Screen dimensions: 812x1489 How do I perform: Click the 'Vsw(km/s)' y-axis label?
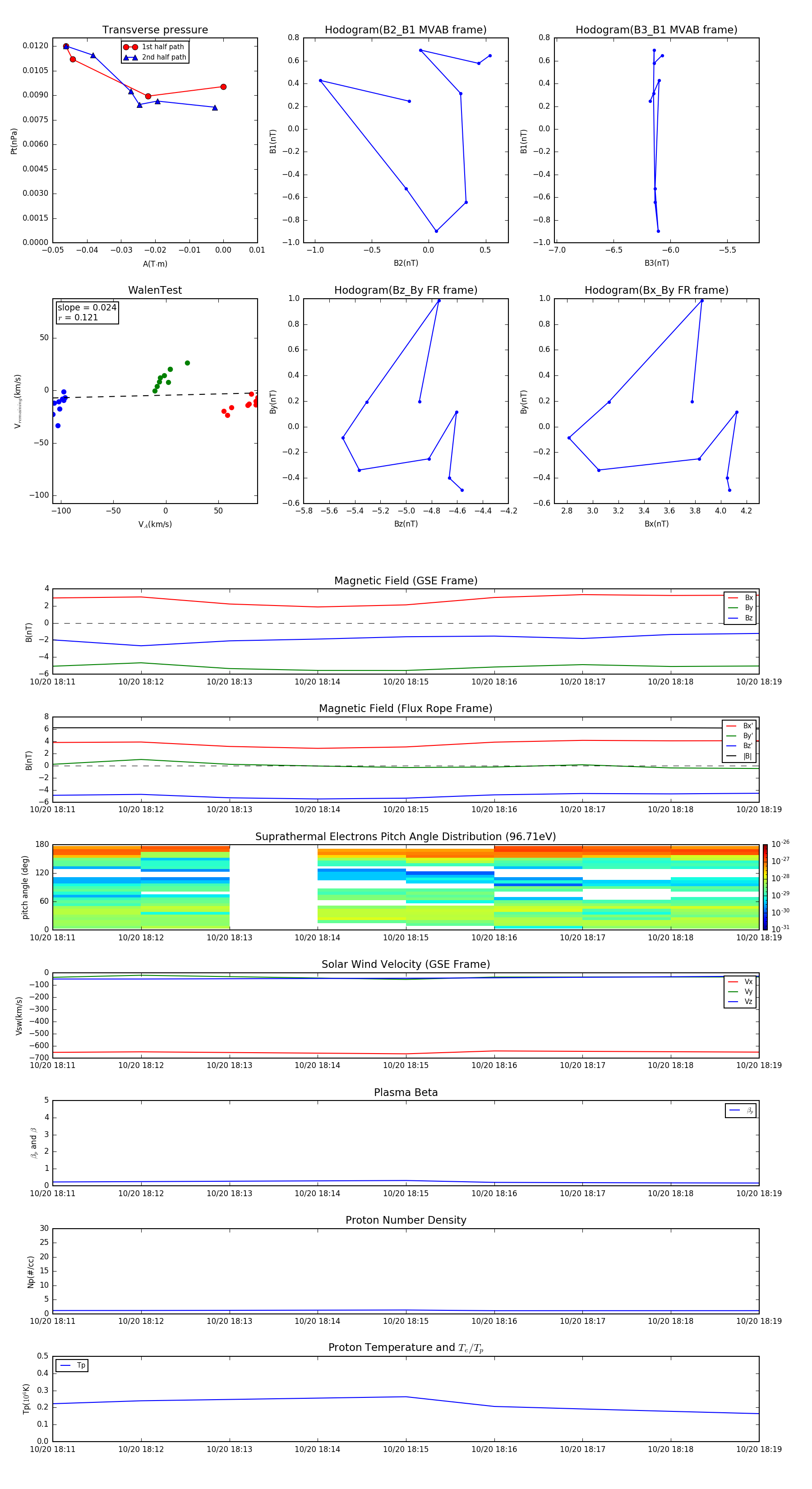(x=19, y=1016)
